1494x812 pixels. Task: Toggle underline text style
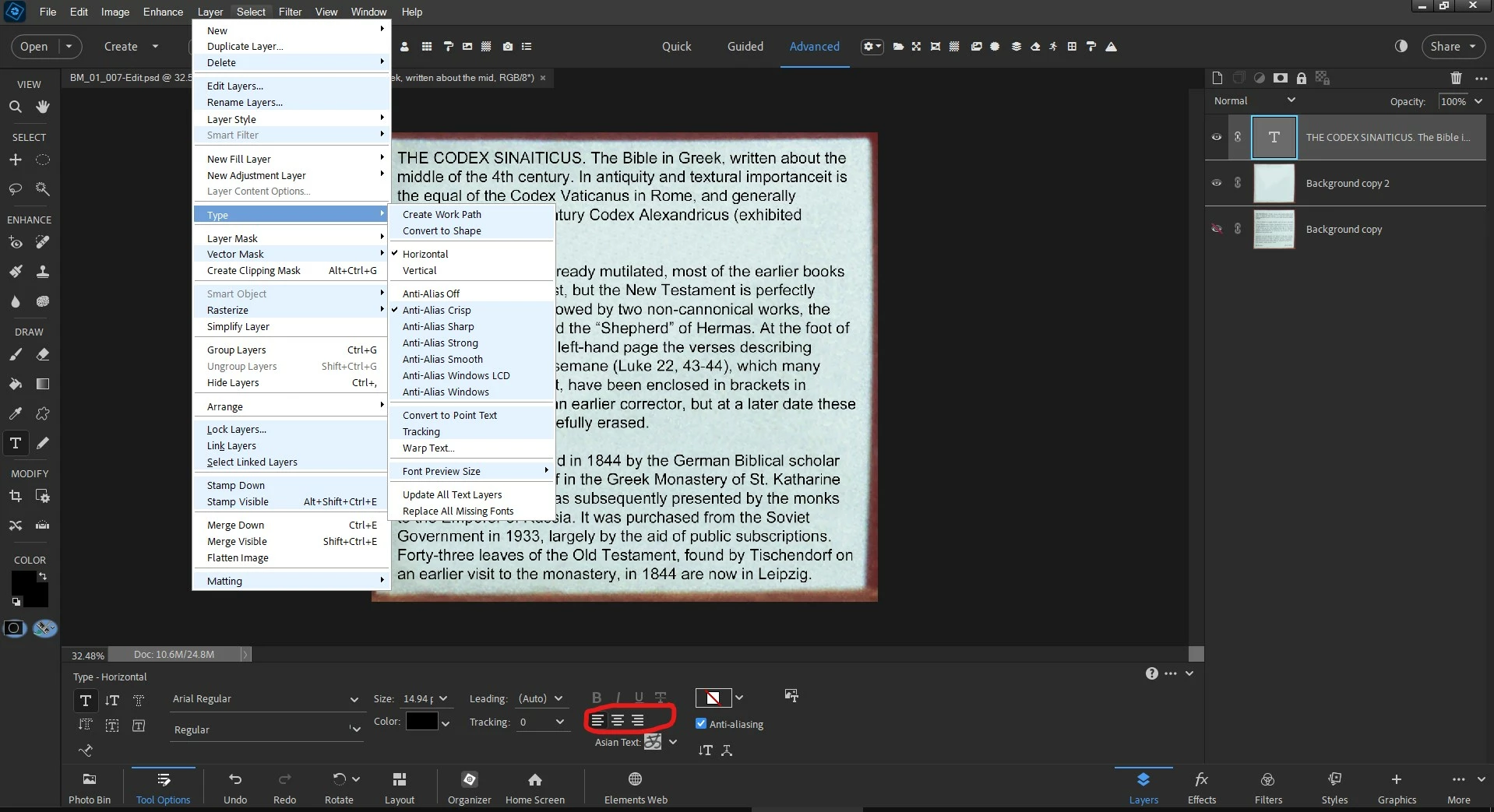click(639, 698)
